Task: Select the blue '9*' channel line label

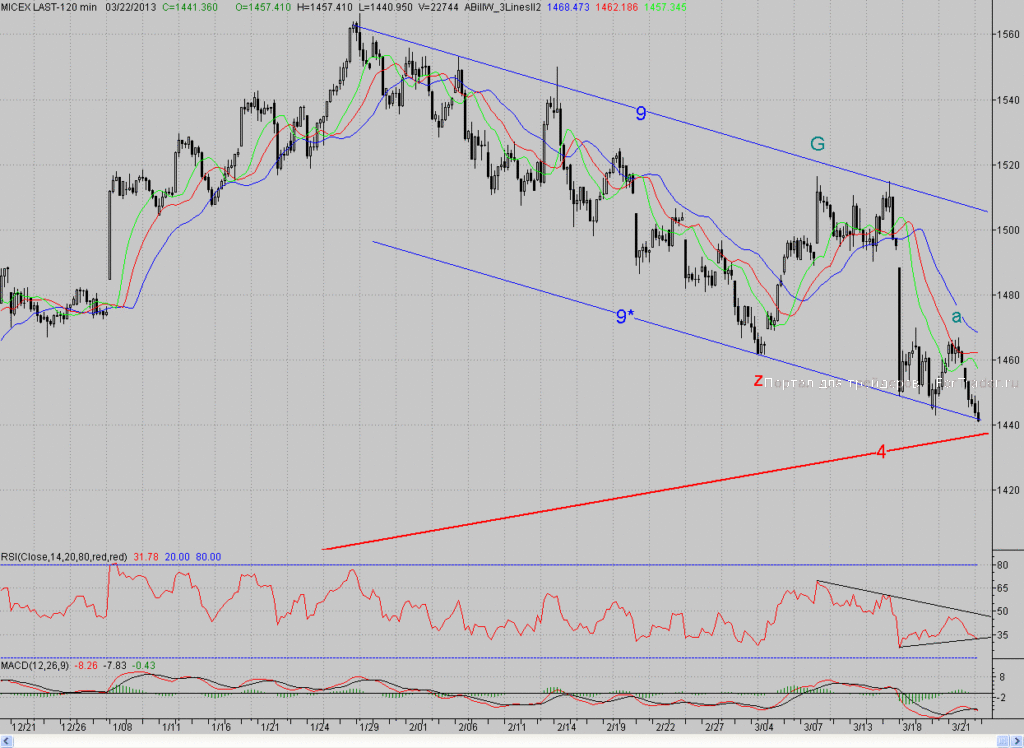Action: (x=625, y=317)
